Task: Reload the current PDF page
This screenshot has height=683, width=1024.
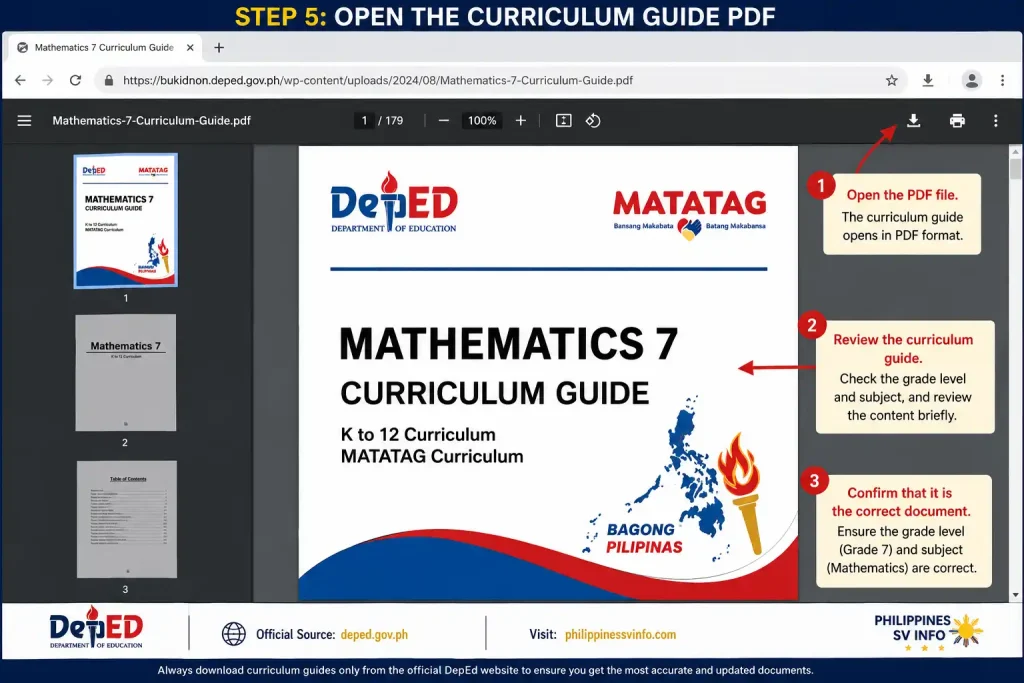Action: click(75, 80)
